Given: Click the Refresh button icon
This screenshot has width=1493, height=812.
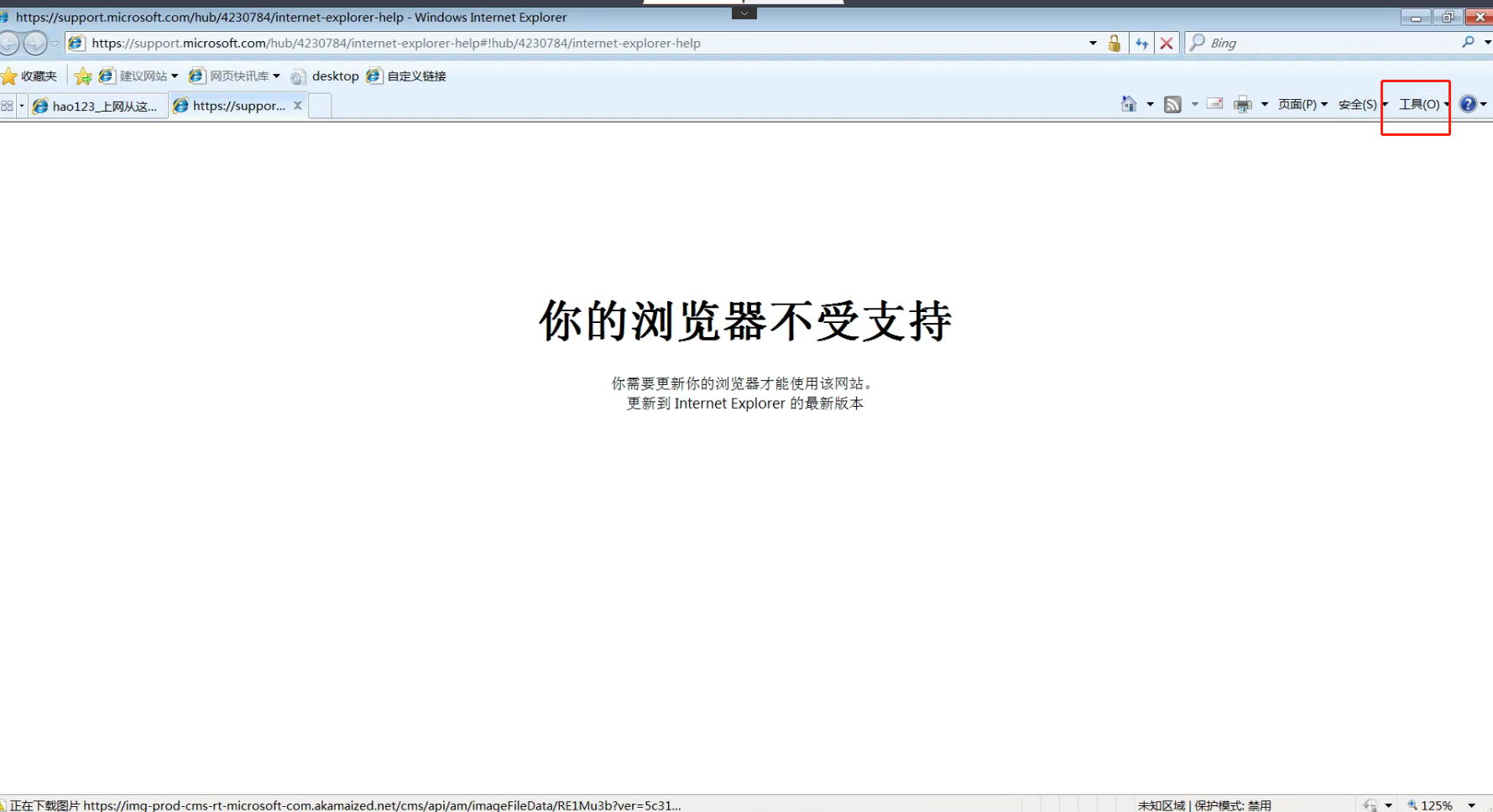Looking at the screenshot, I should (1141, 43).
